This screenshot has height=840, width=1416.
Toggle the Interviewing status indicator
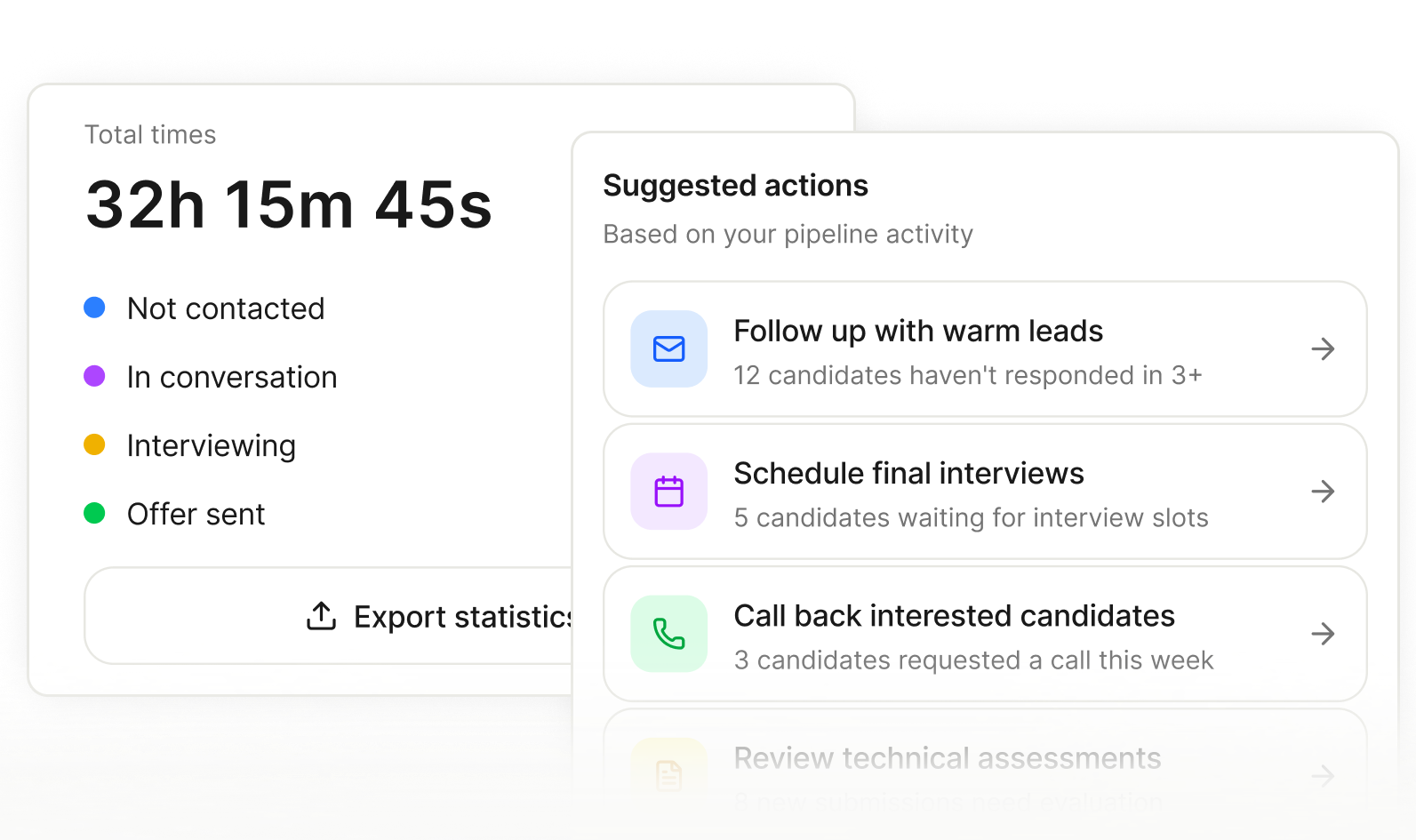click(96, 444)
